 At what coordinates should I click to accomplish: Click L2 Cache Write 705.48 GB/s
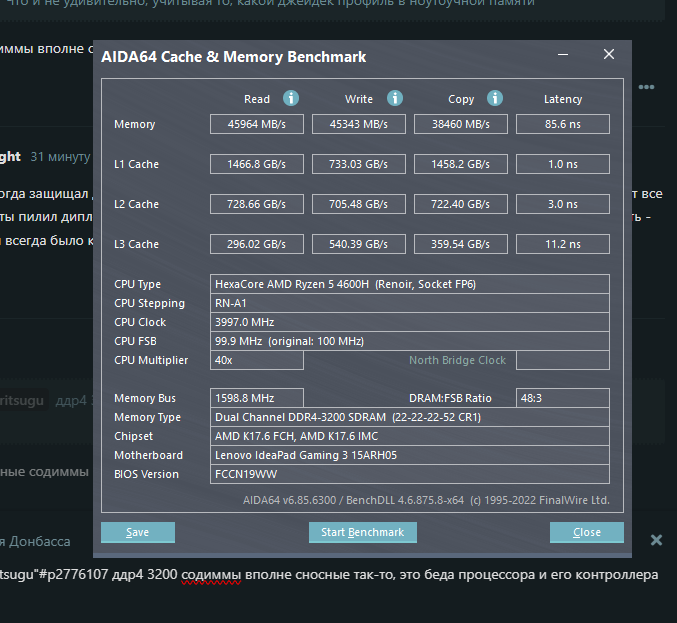[359, 204]
